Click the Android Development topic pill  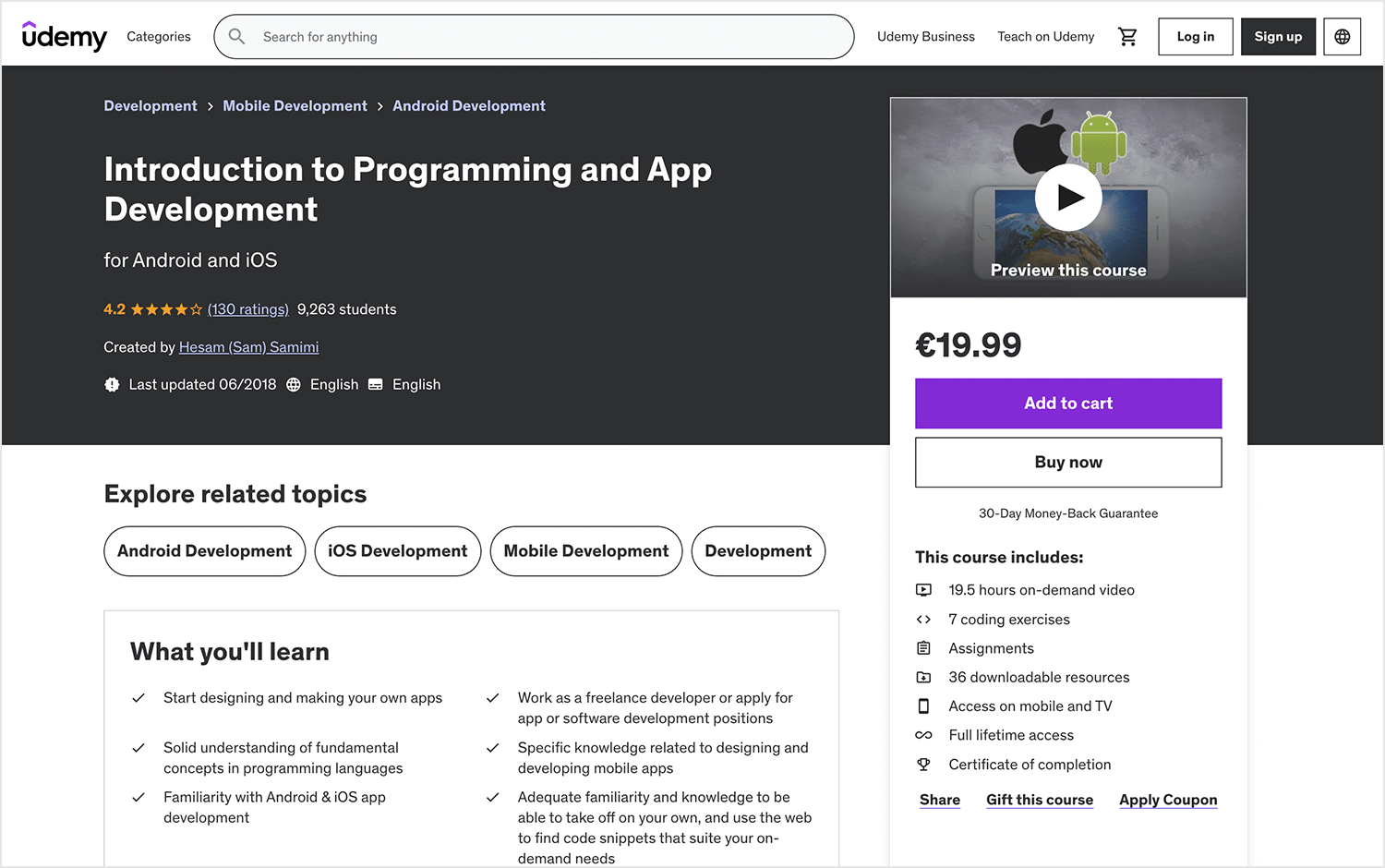(x=204, y=551)
